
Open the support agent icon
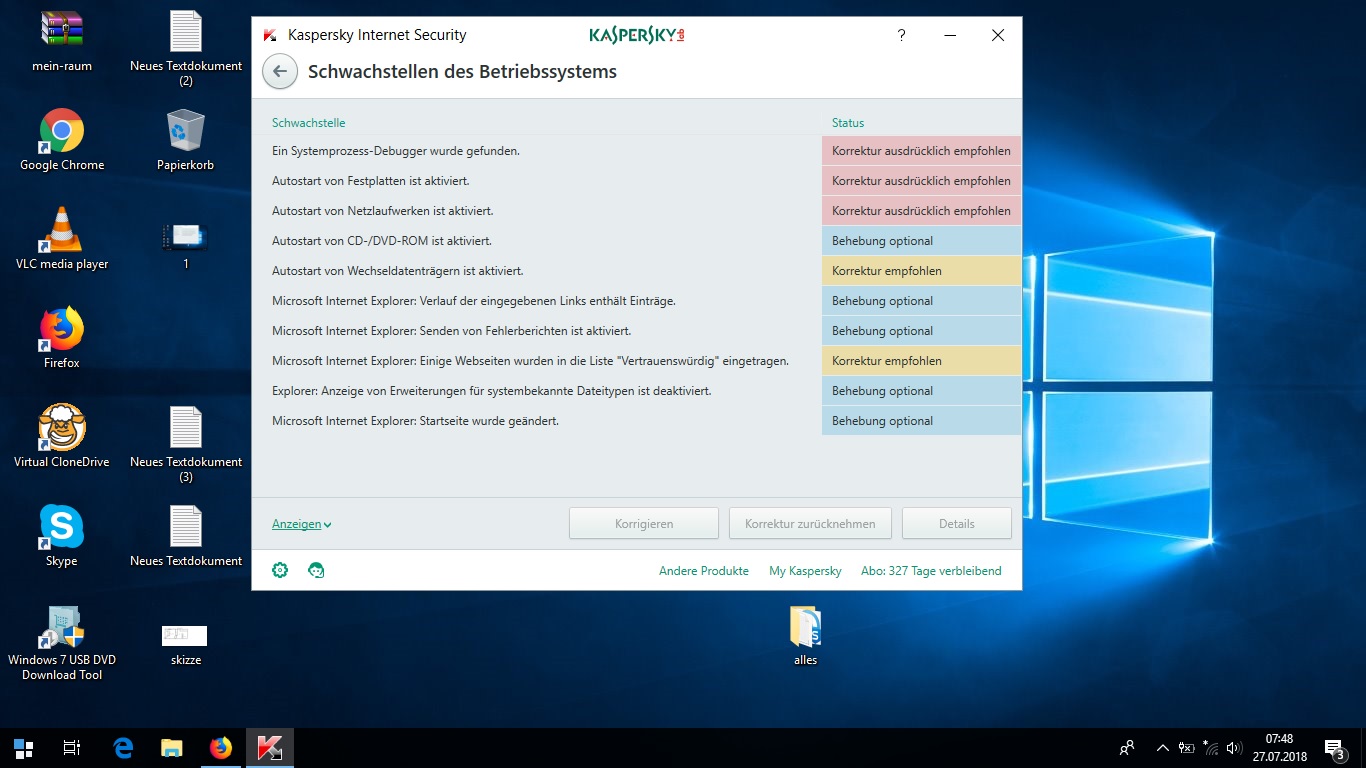click(316, 570)
